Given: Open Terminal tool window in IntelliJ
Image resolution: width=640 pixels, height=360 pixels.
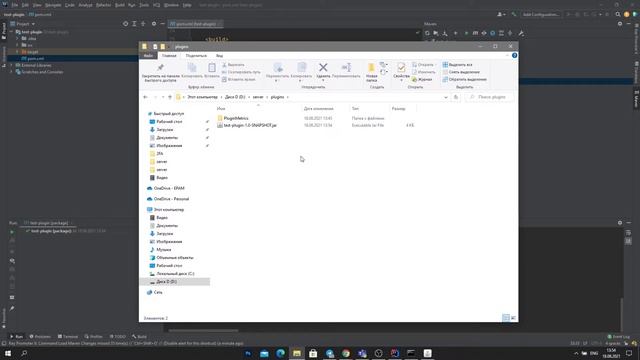Looking at the screenshot, I should (68, 337).
